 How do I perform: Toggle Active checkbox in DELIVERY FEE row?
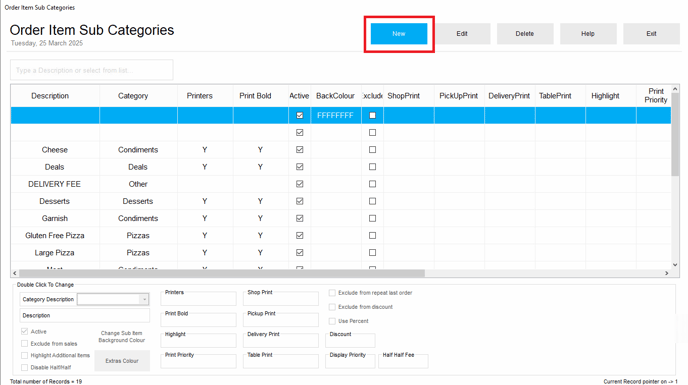point(300,184)
